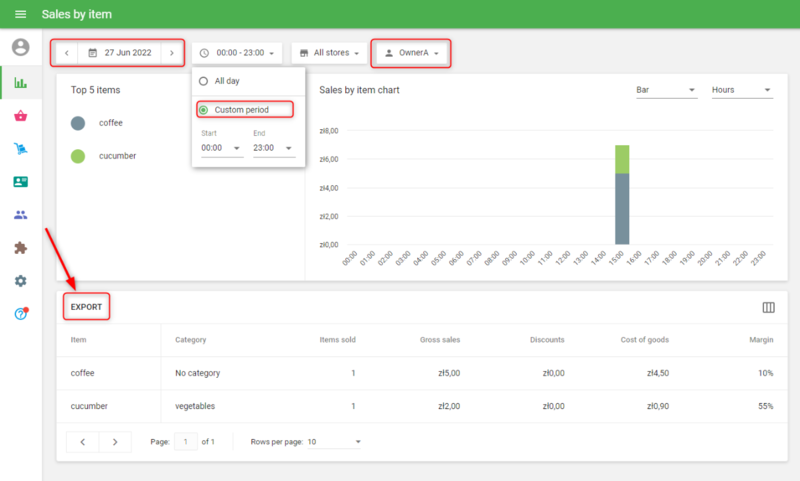Open the Hours grouping dropdown
Viewport: 800px width, 481px height.
click(741, 90)
